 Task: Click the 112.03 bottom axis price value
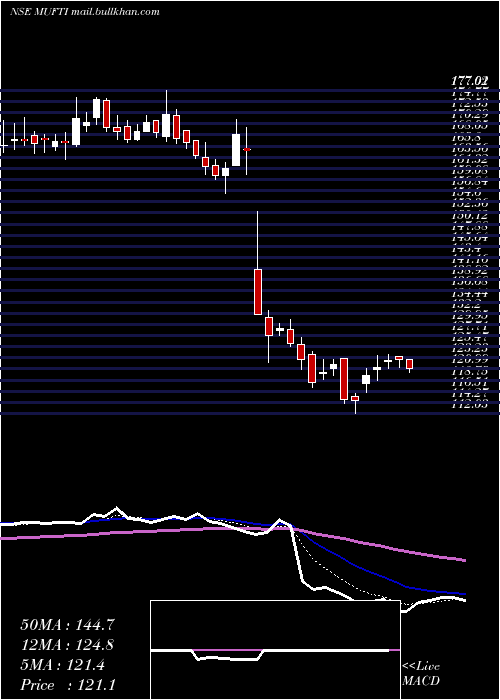(469, 404)
